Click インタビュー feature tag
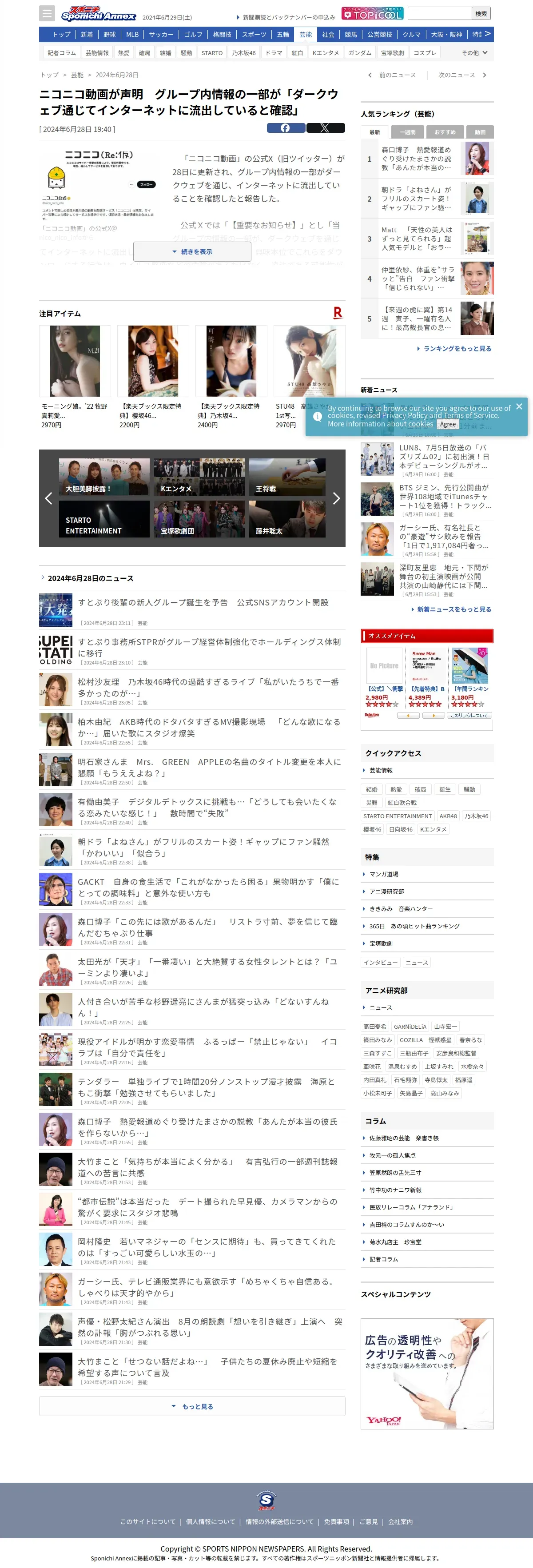 coord(380,963)
